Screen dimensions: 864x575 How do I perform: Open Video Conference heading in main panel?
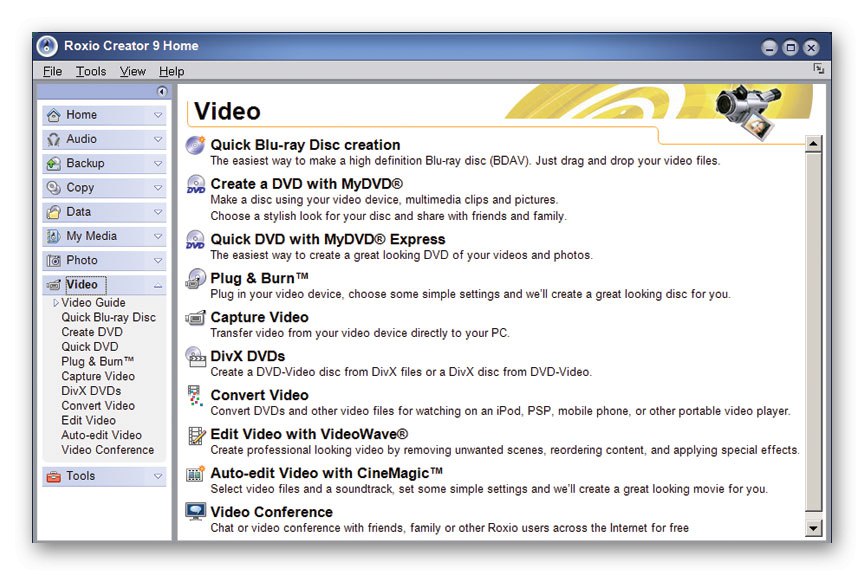coord(272,512)
